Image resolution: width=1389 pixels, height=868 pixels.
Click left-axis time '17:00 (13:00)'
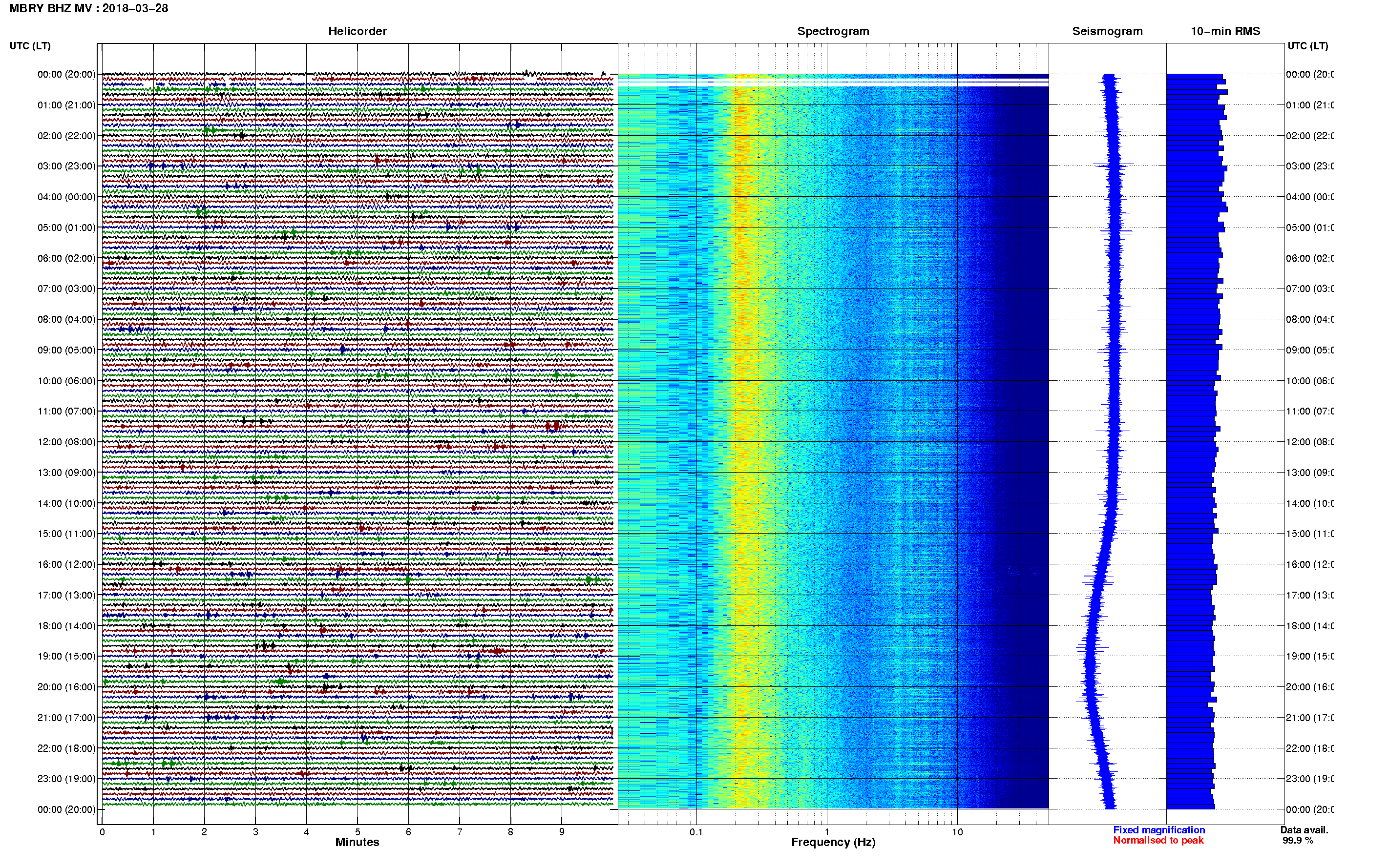click(66, 595)
